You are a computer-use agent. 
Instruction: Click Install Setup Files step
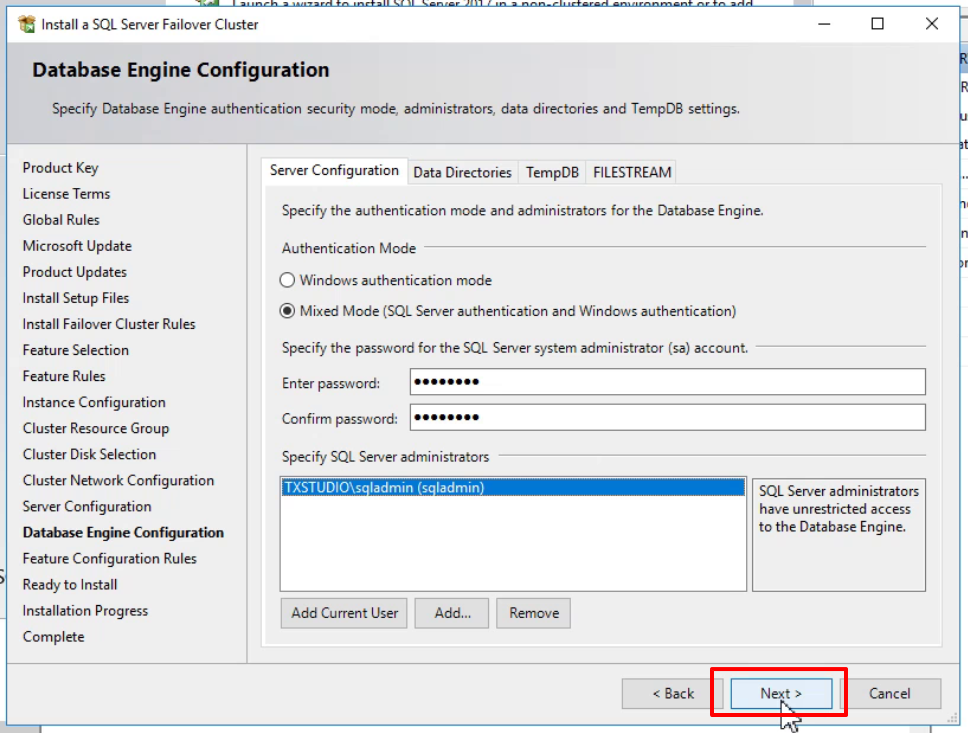[76, 298]
